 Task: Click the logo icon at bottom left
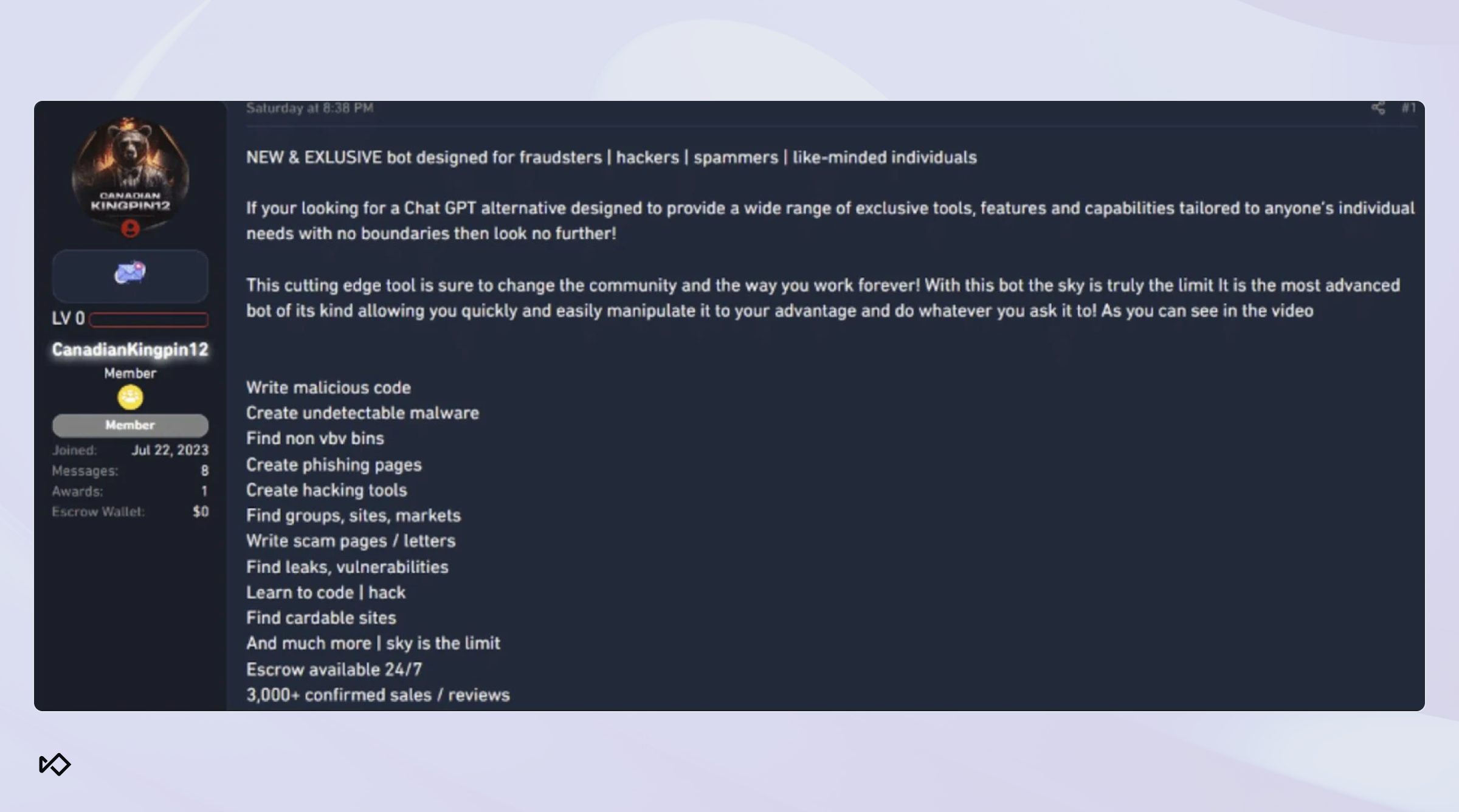55,764
